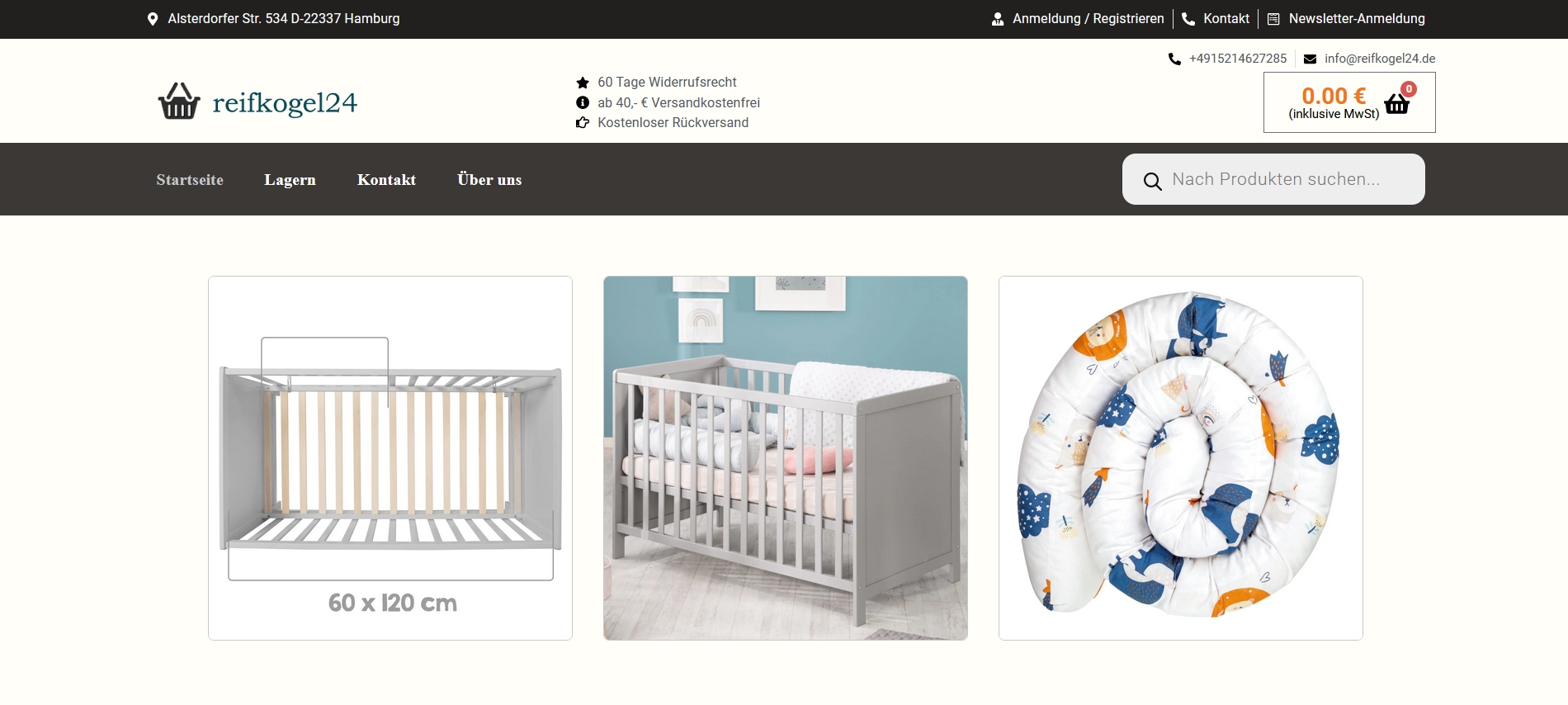Viewport: 1568px width, 705px height.
Task: Click the thumbs-up icon by Rückversand
Action: coord(583,123)
